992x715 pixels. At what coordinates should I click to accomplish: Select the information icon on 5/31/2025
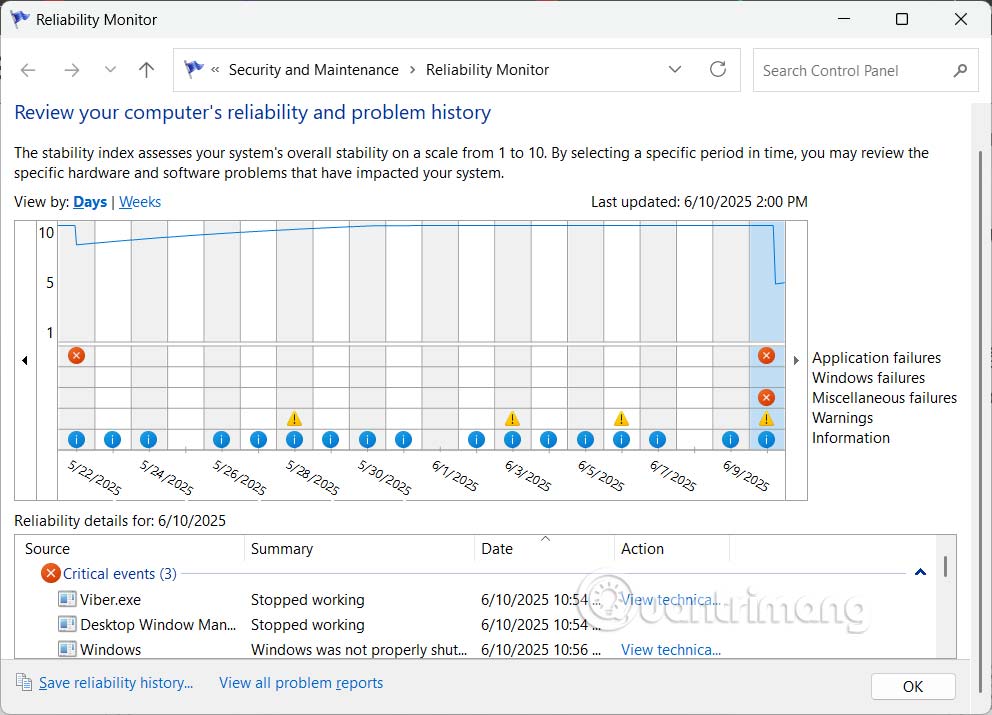point(403,439)
